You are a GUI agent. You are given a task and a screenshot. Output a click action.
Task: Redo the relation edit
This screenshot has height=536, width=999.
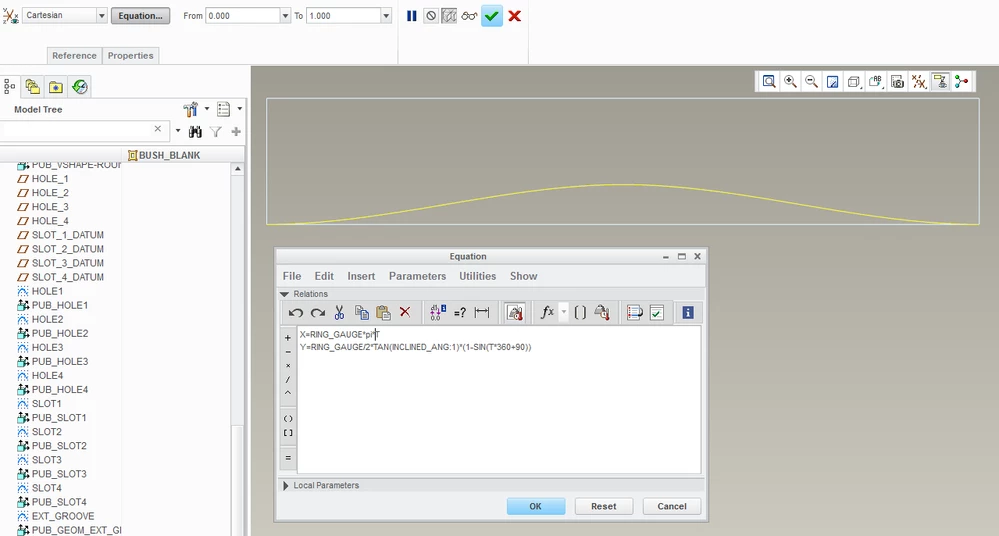[317, 312]
